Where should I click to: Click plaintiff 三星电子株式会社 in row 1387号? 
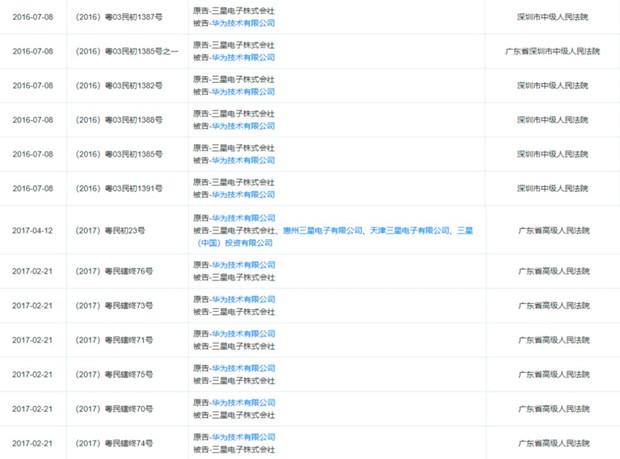[243, 11]
